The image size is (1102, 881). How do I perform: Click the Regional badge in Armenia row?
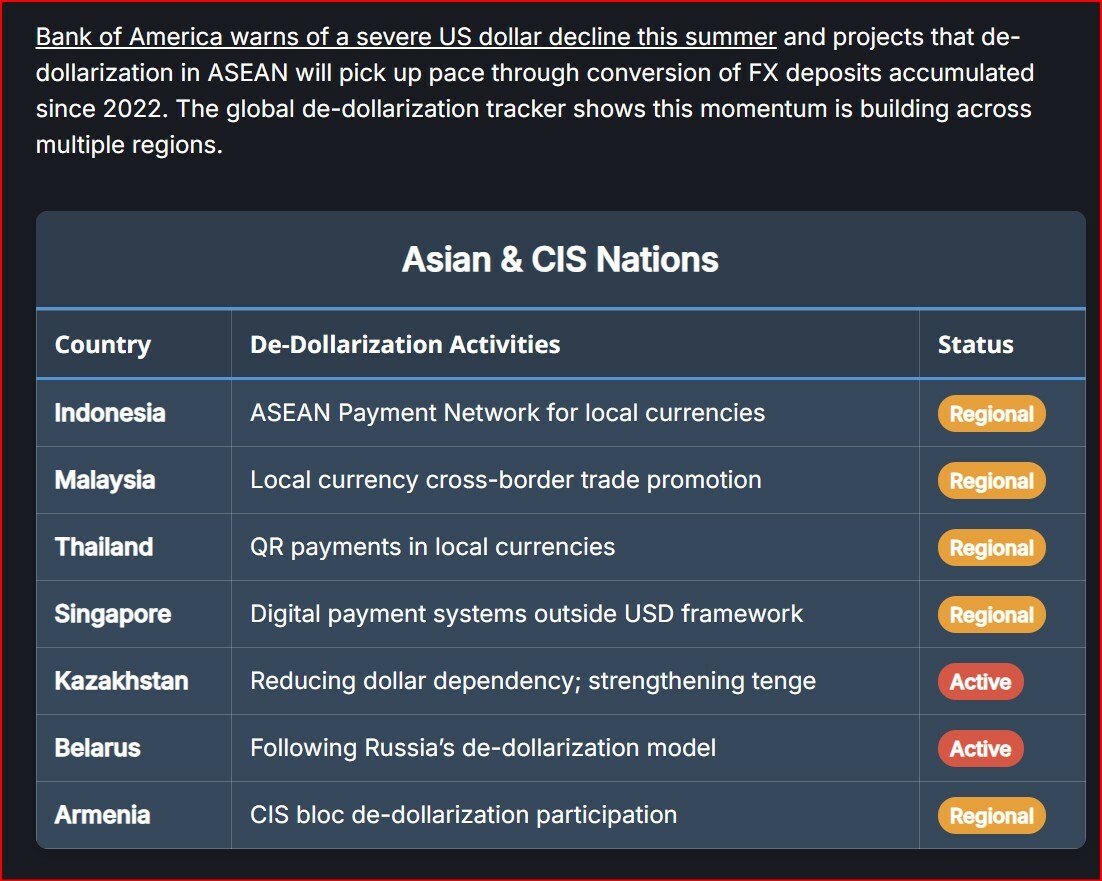coord(991,816)
